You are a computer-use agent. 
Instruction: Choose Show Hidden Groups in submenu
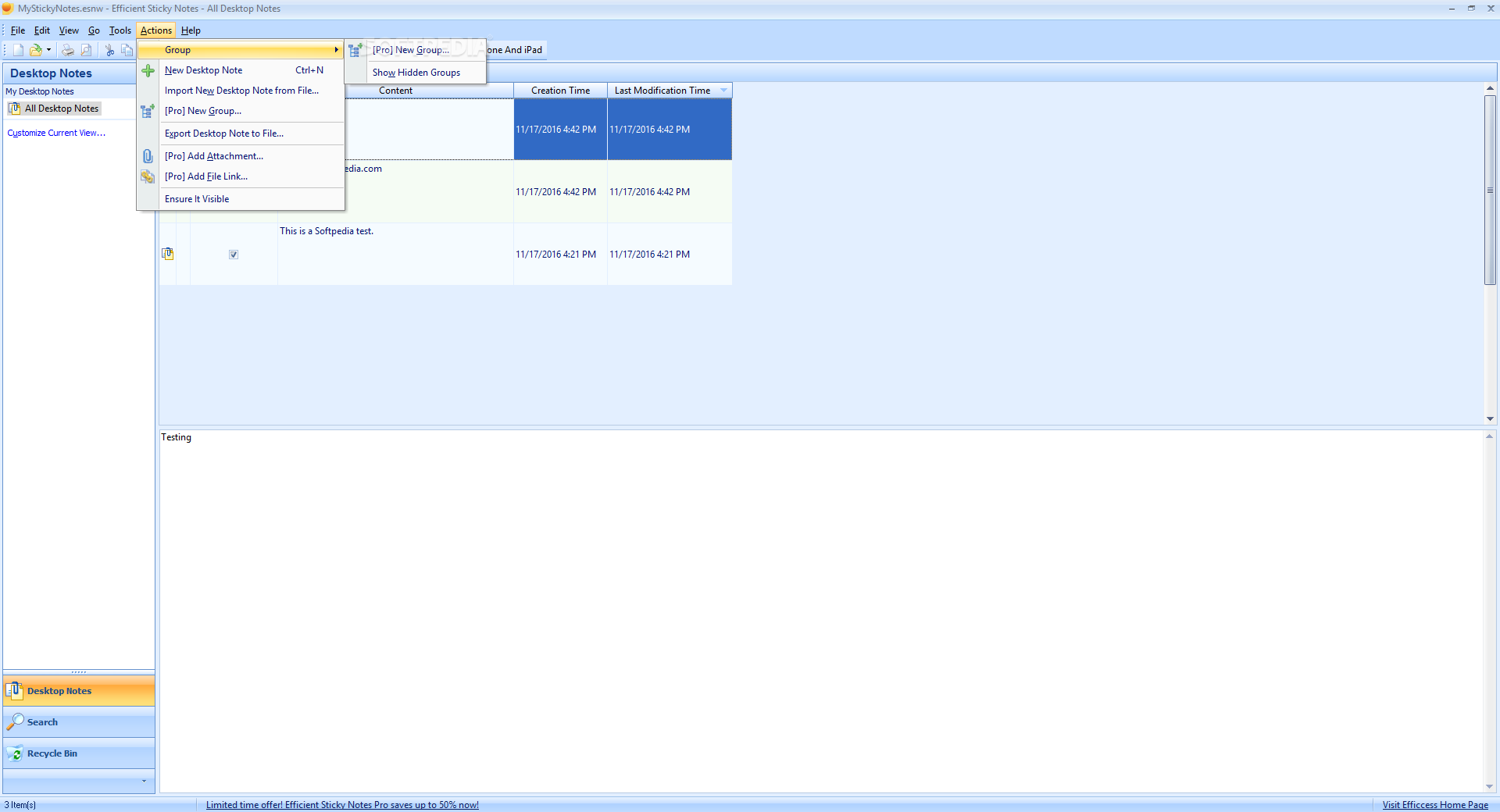pos(416,73)
